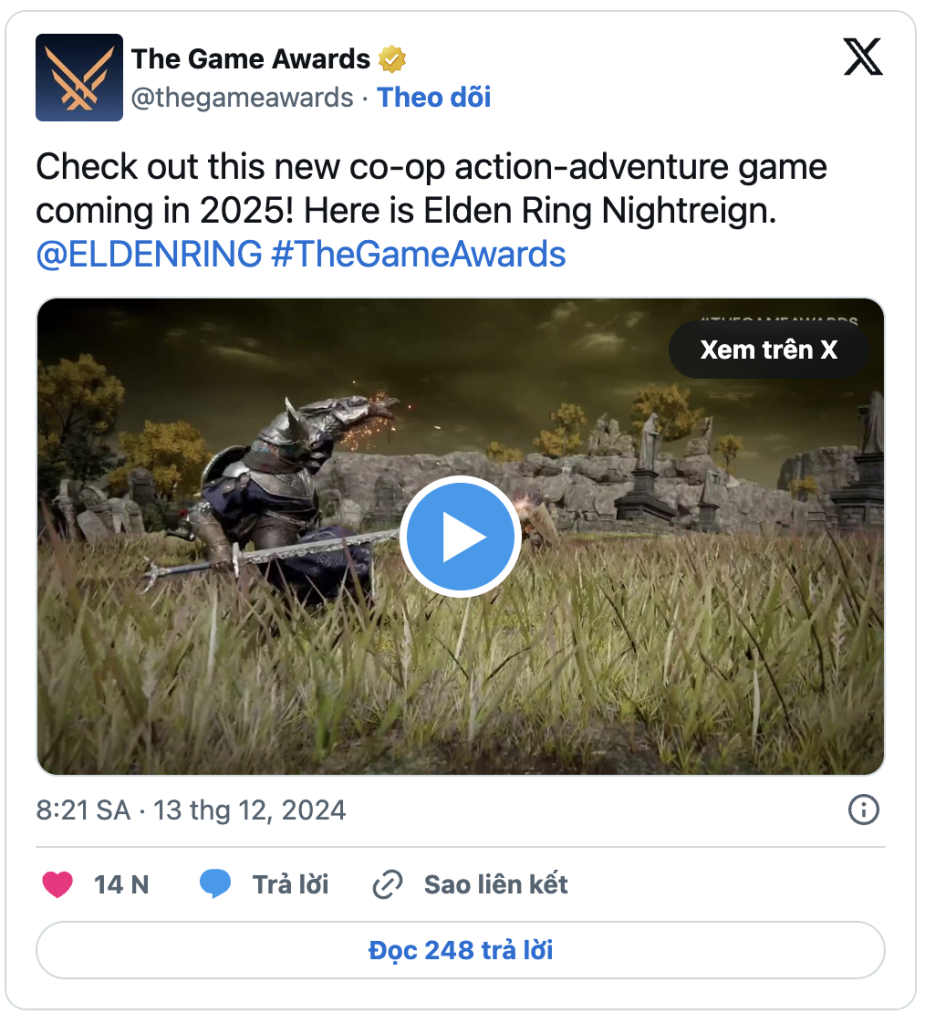Like the tweet with the heart icon
Screen dimensions: 925x1024
pos(57,885)
